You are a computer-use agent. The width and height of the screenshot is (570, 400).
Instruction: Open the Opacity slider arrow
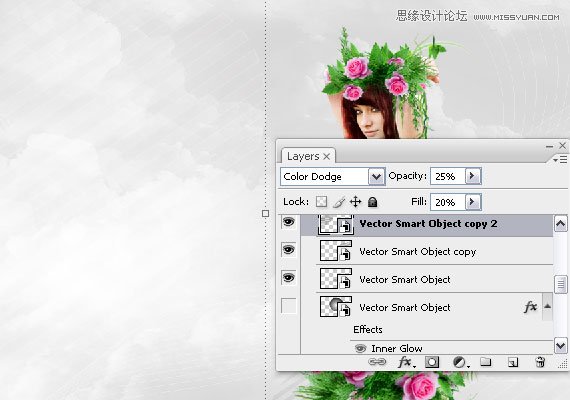473,176
